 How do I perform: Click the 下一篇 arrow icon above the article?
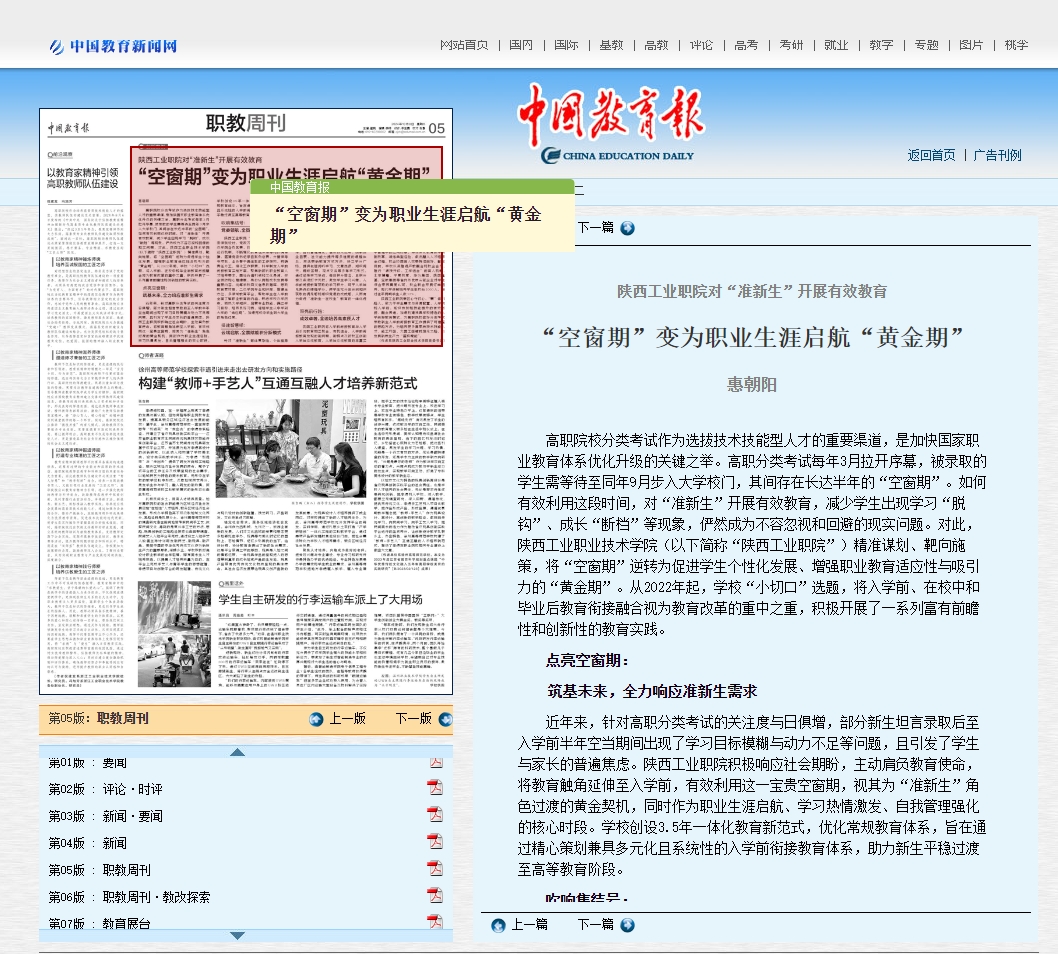point(627,228)
